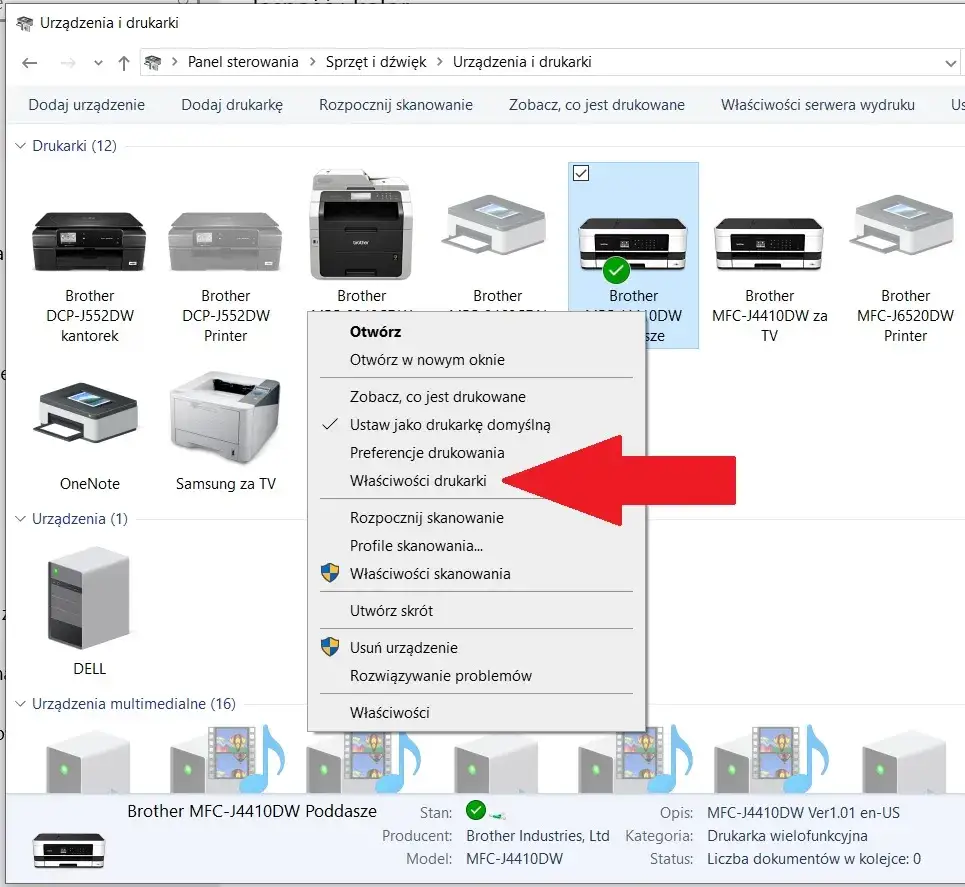The height and width of the screenshot is (887, 965).
Task: Choose Usuń urządzenie from context menu
Action: [x=404, y=647]
